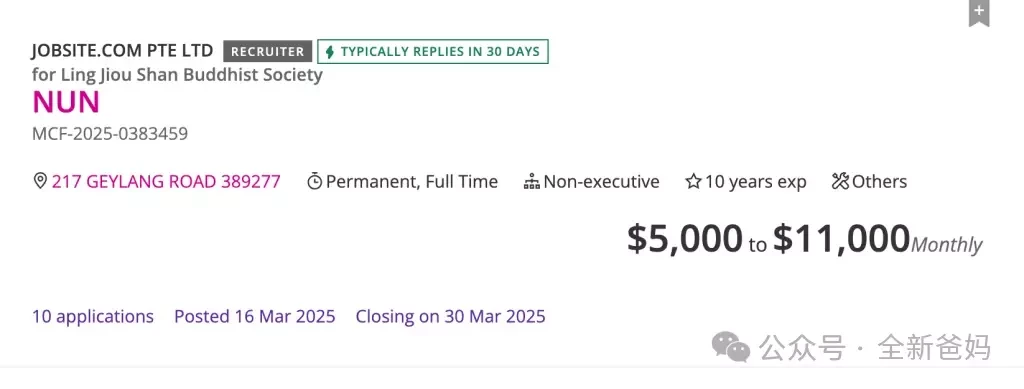Click the location pin icon
Viewport: 1024px width, 389px height.
pyautogui.click(x=40, y=181)
